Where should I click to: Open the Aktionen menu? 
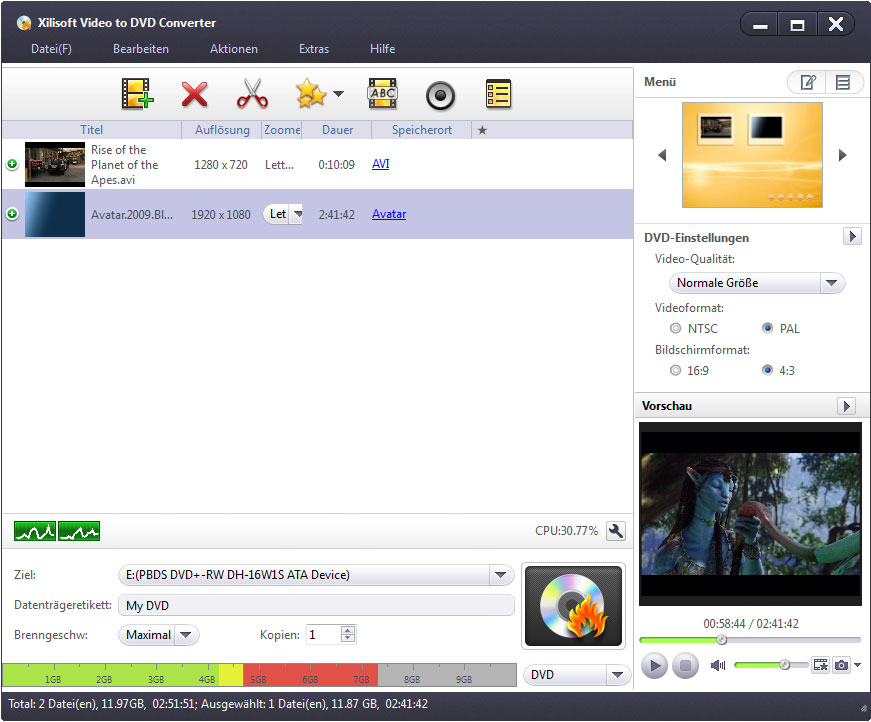pyautogui.click(x=234, y=49)
